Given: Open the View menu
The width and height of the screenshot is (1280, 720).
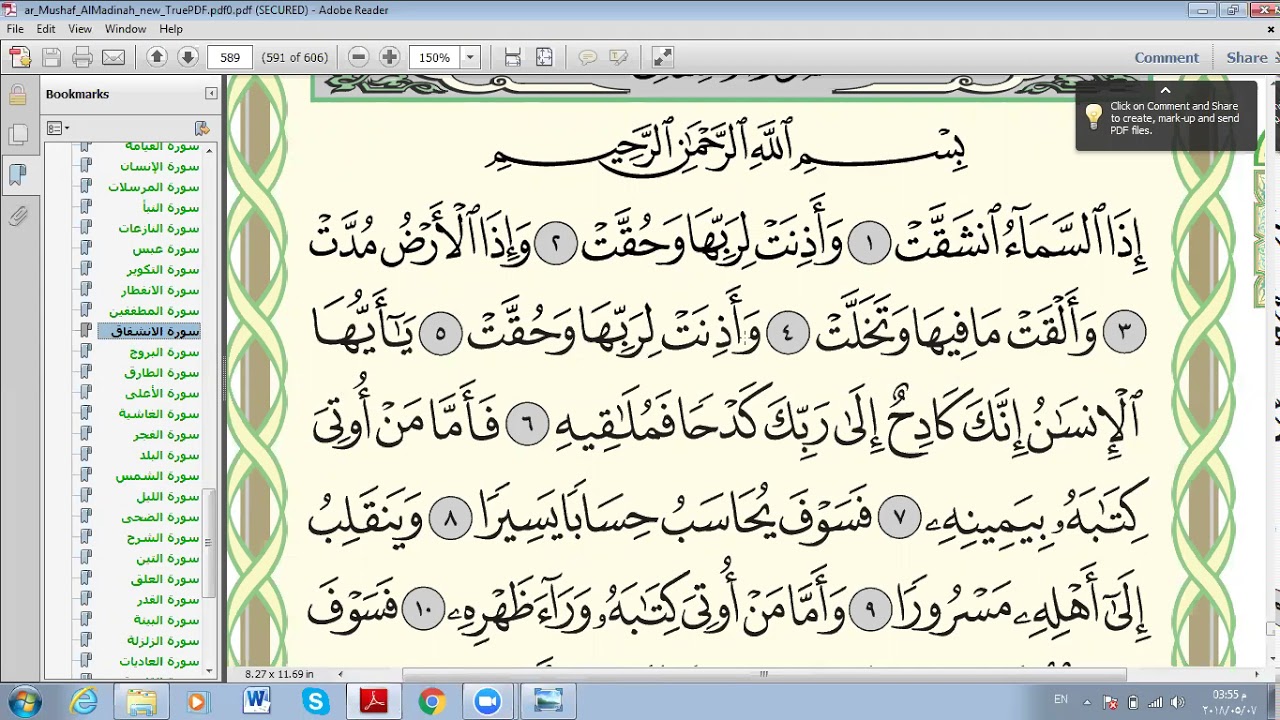Looking at the screenshot, I should click(x=80, y=29).
